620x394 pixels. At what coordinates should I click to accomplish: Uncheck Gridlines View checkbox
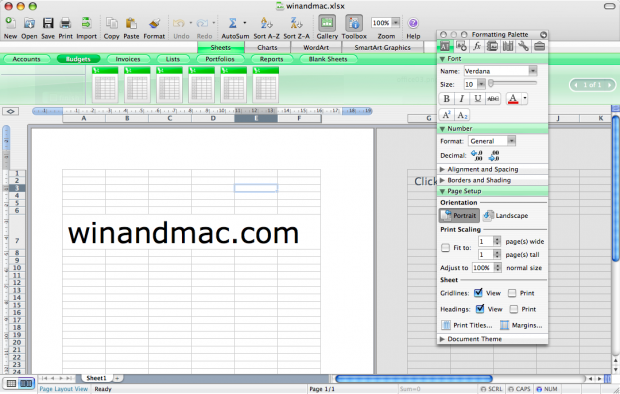(478, 293)
